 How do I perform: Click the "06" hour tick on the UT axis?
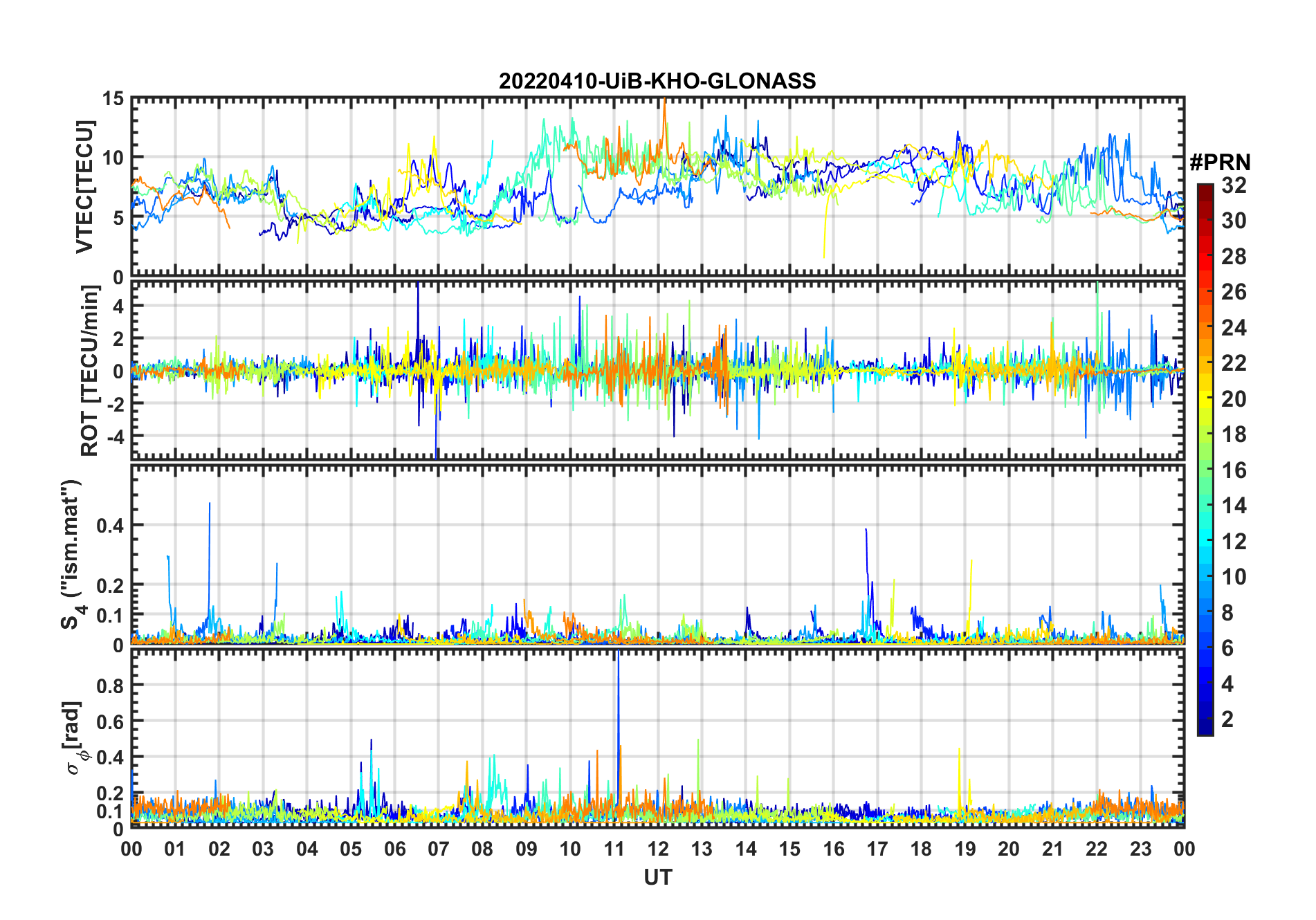coord(394,849)
